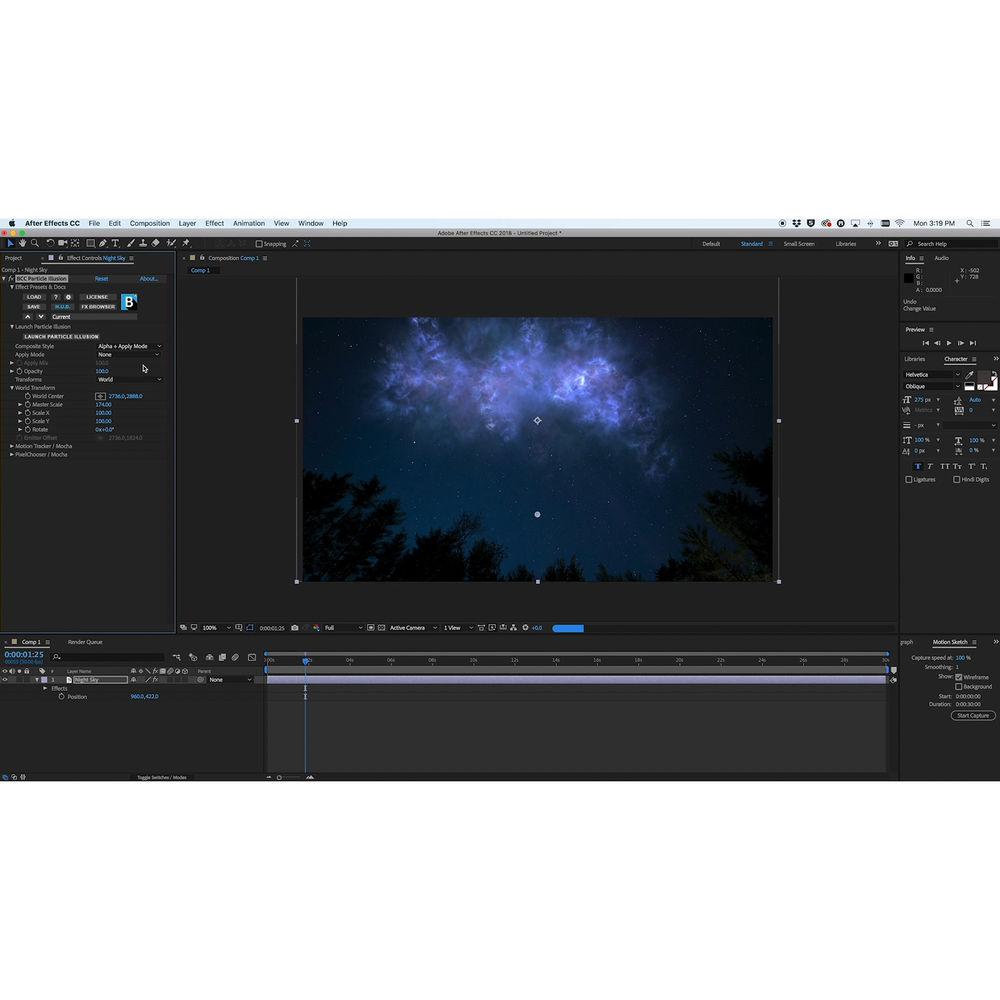Open the Graph Editor in the timeline

pos(251,655)
